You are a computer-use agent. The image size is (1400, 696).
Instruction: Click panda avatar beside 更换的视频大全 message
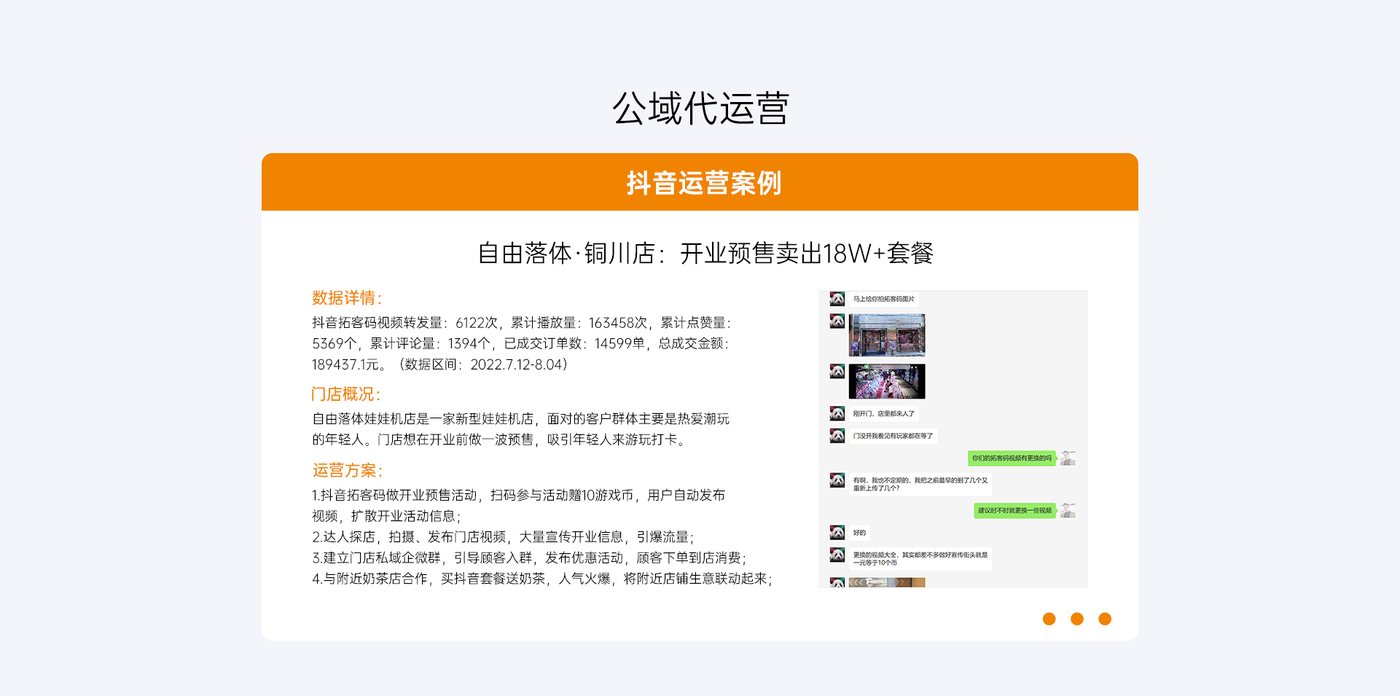click(x=837, y=554)
